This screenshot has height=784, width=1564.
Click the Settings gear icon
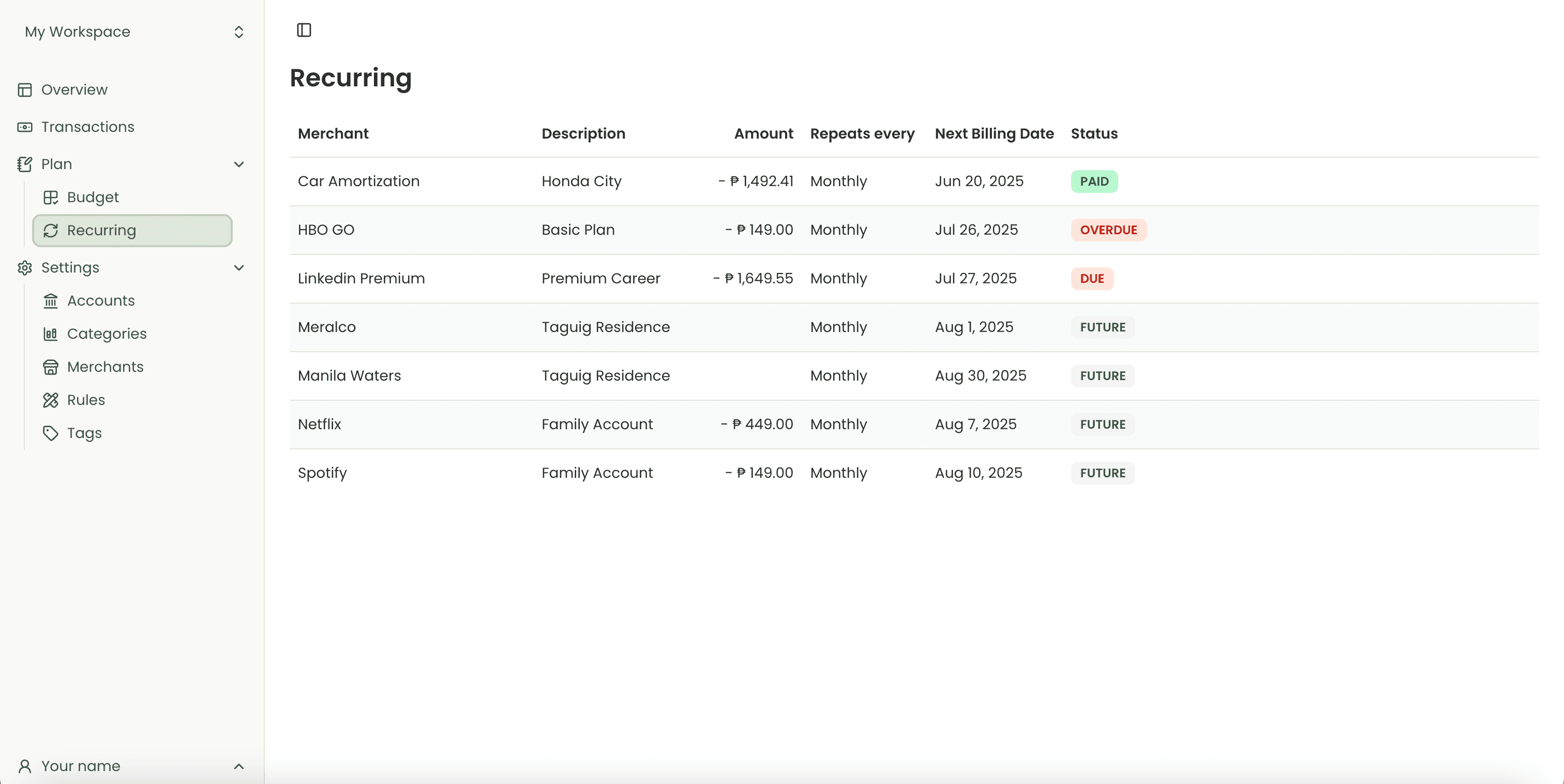pyautogui.click(x=25, y=268)
